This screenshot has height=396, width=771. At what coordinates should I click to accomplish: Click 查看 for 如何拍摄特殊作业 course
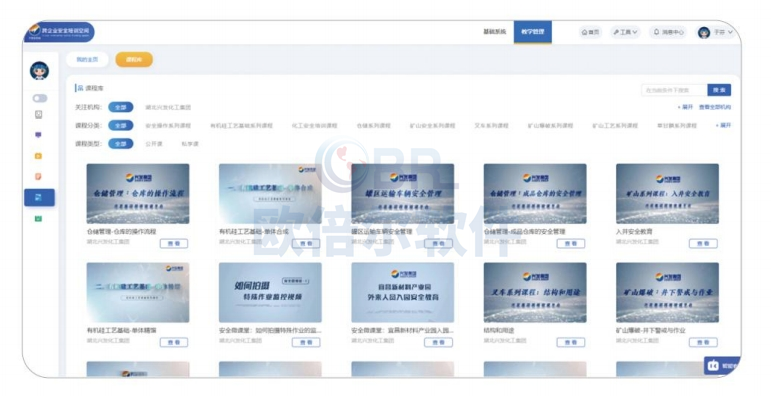306,342
